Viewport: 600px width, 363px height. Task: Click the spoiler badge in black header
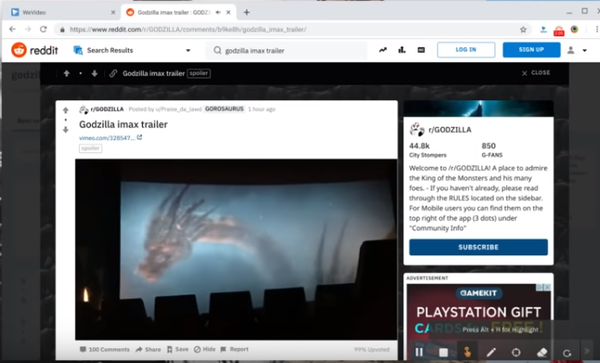coord(199,73)
